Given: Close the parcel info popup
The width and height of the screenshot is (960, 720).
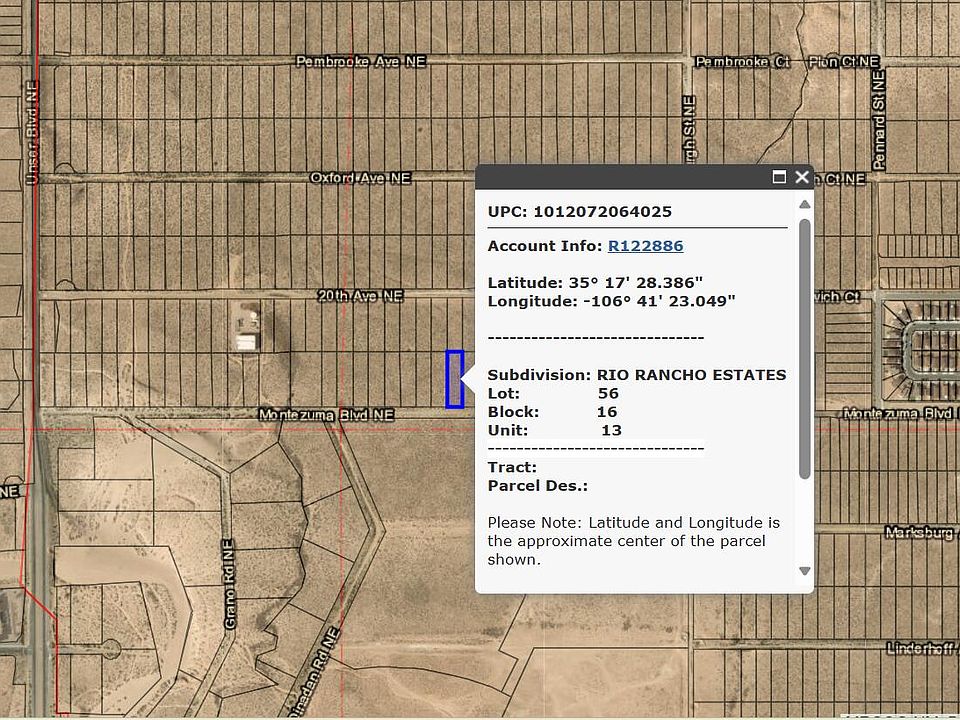Looking at the screenshot, I should [x=802, y=177].
